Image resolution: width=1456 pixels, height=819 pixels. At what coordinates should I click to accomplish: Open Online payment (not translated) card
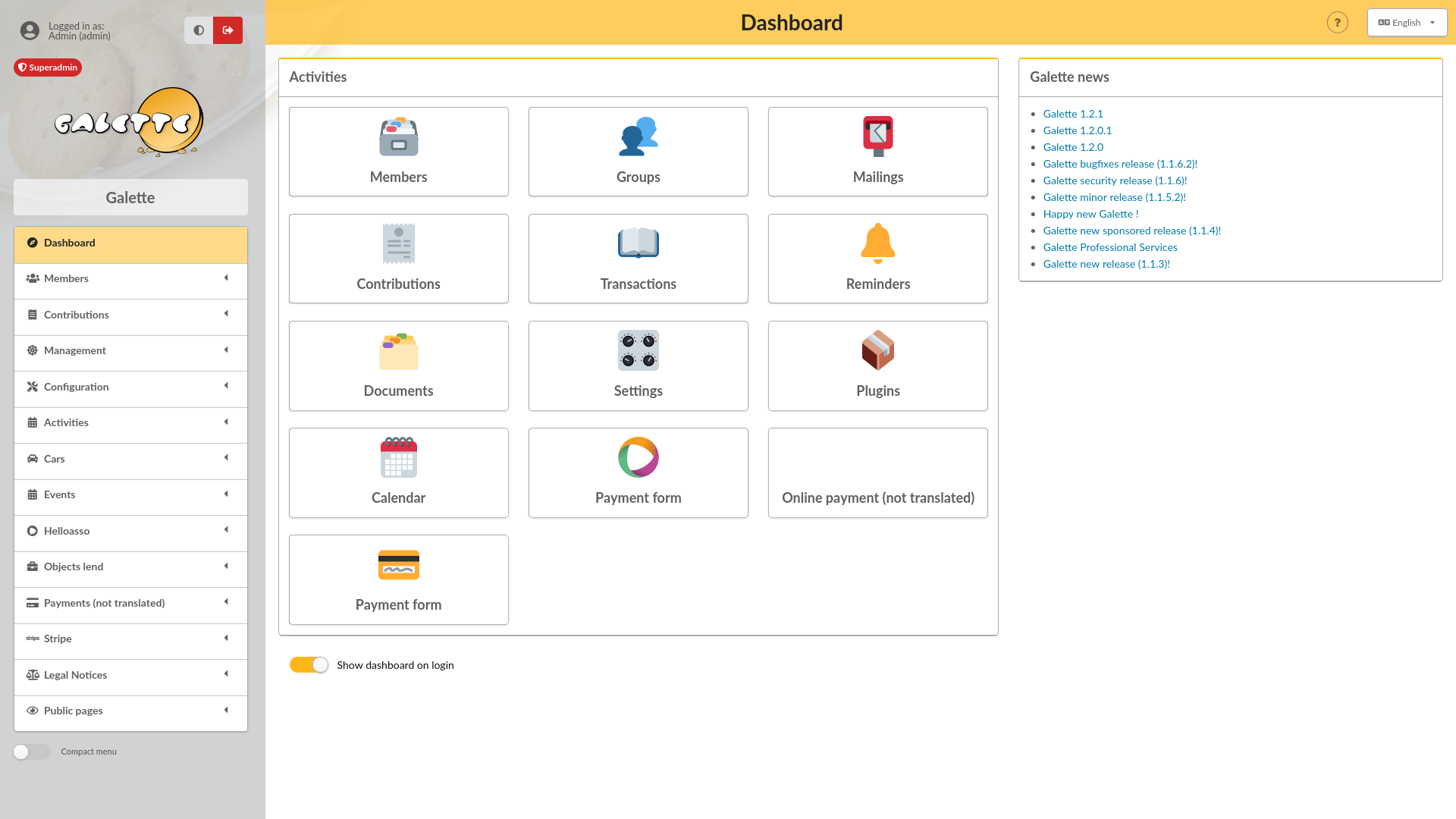click(x=878, y=472)
